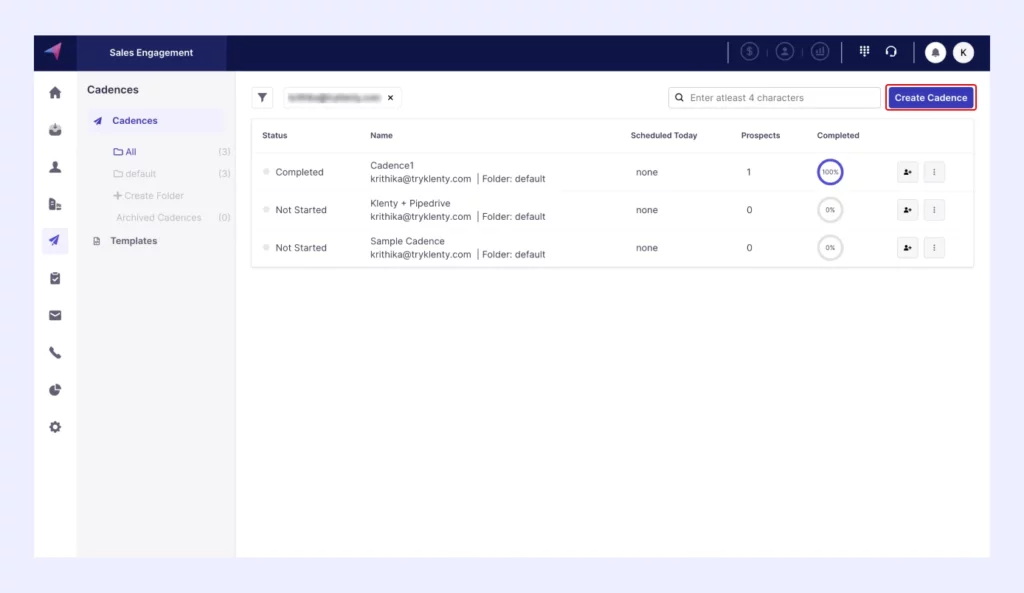The height and width of the screenshot is (593, 1024).
Task: Open the Reports pie chart icon
Action: pos(55,390)
